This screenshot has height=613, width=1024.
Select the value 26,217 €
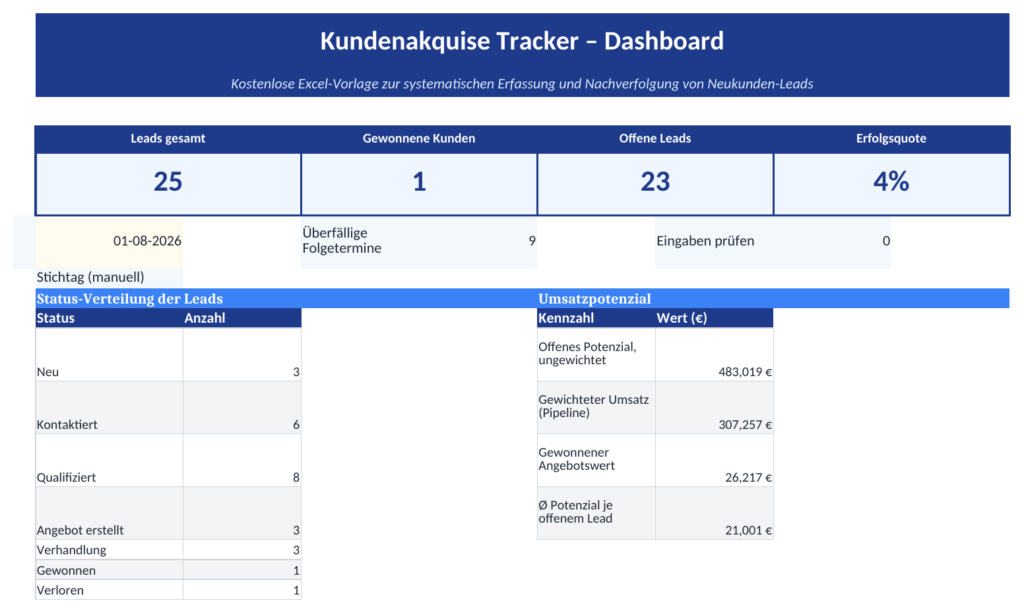click(748, 477)
